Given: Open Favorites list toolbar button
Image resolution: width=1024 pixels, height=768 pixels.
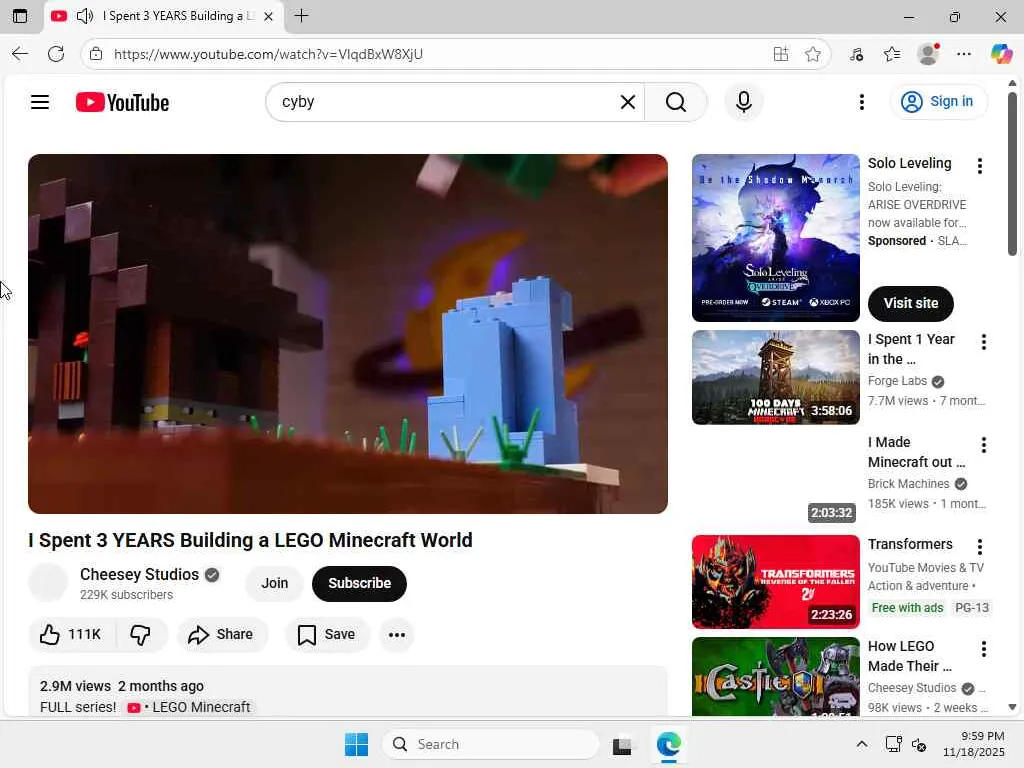Looking at the screenshot, I should 892,54.
